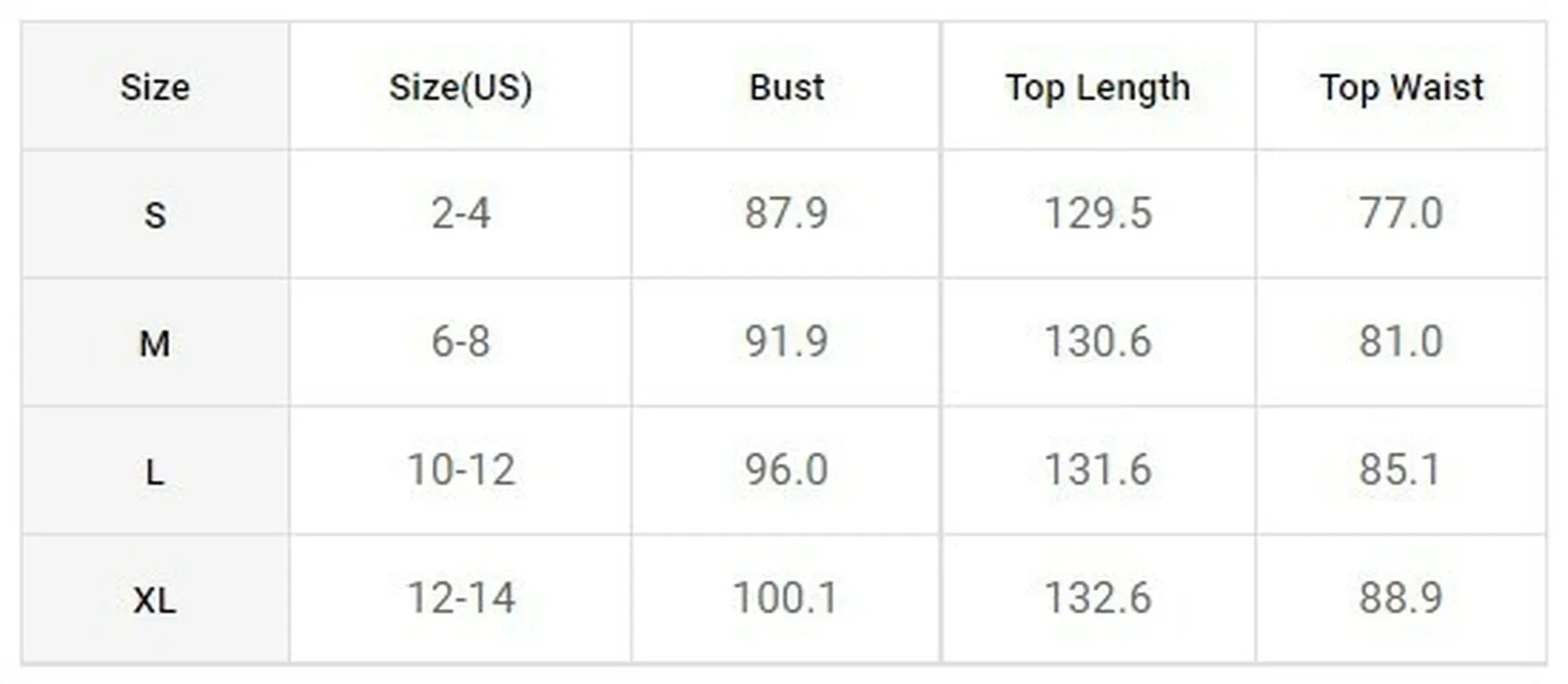Select the L size row label
Viewport: 1568px width, 684px height.
pos(155,472)
